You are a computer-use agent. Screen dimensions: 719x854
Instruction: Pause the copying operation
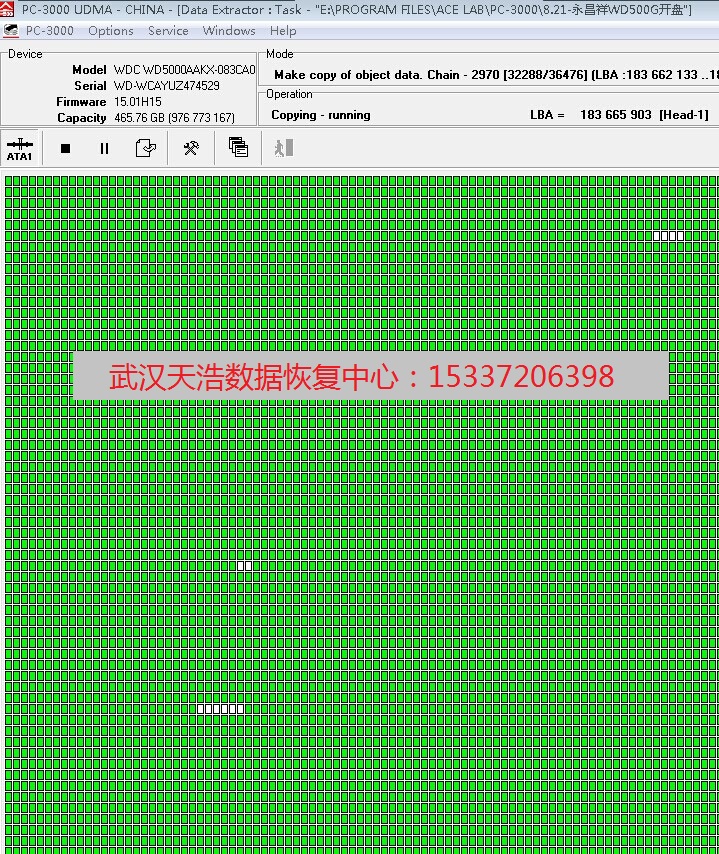pyautogui.click(x=104, y=149)
